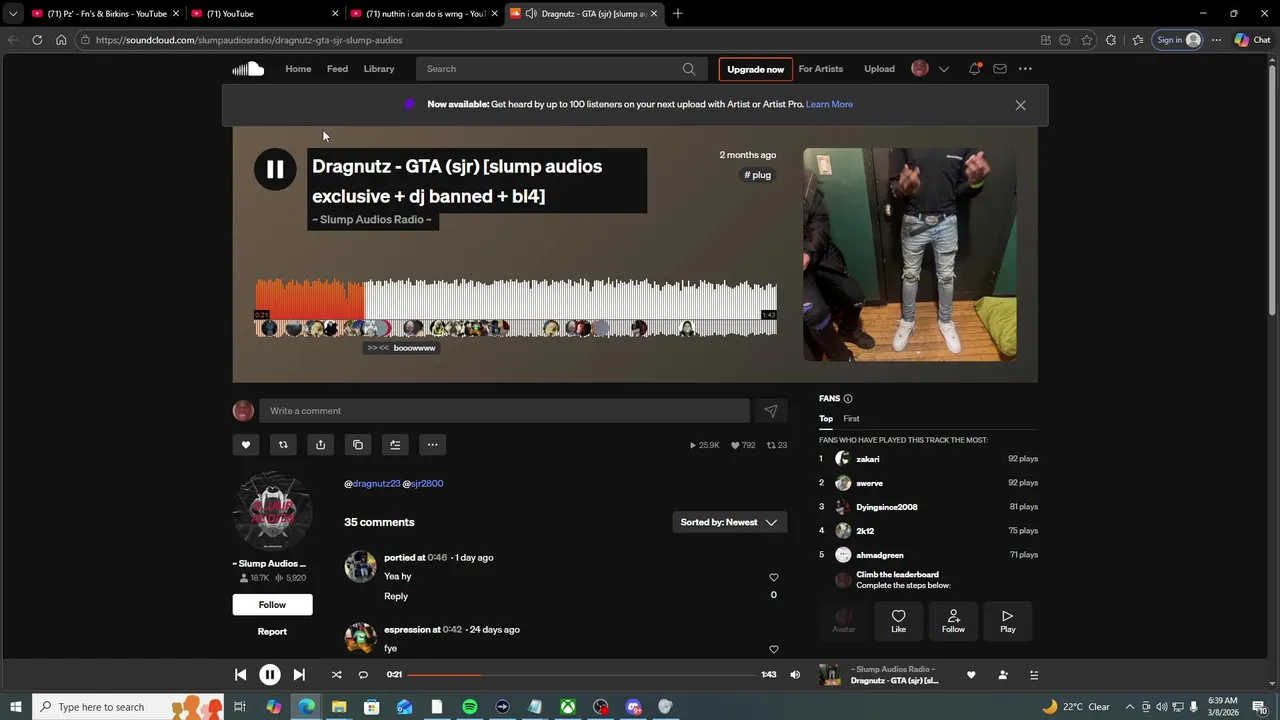Click the Like step in leaderboard steps
The width and height of the screenshot is (1280, 720).
pos(898,621)
